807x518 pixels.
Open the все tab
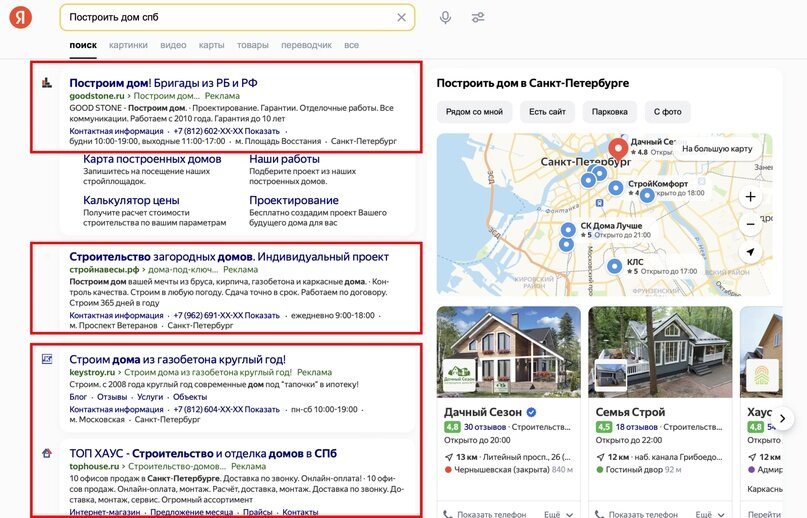point(352,45)
